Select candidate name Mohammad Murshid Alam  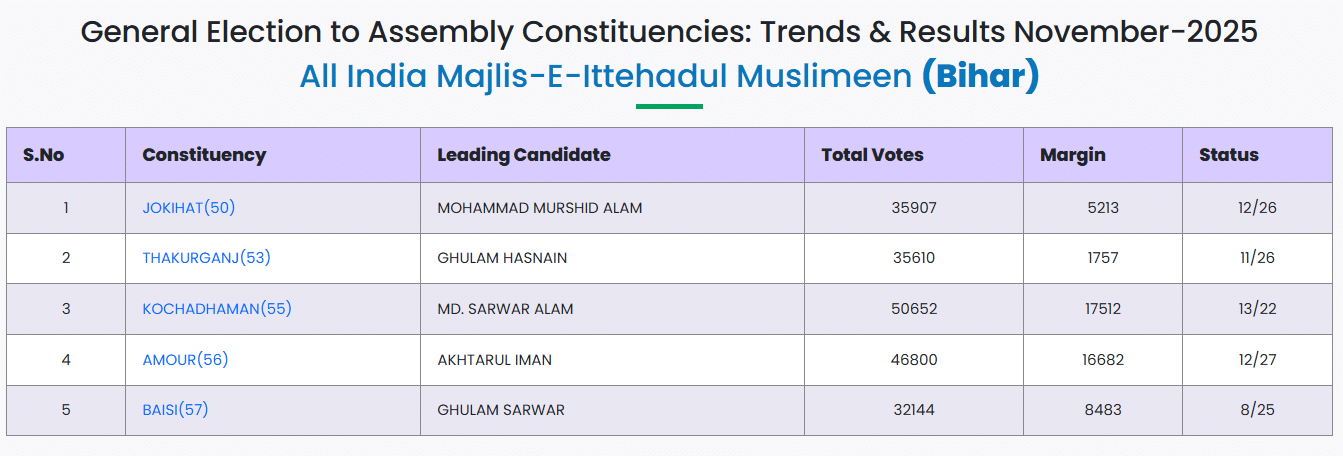coord(540,208)
